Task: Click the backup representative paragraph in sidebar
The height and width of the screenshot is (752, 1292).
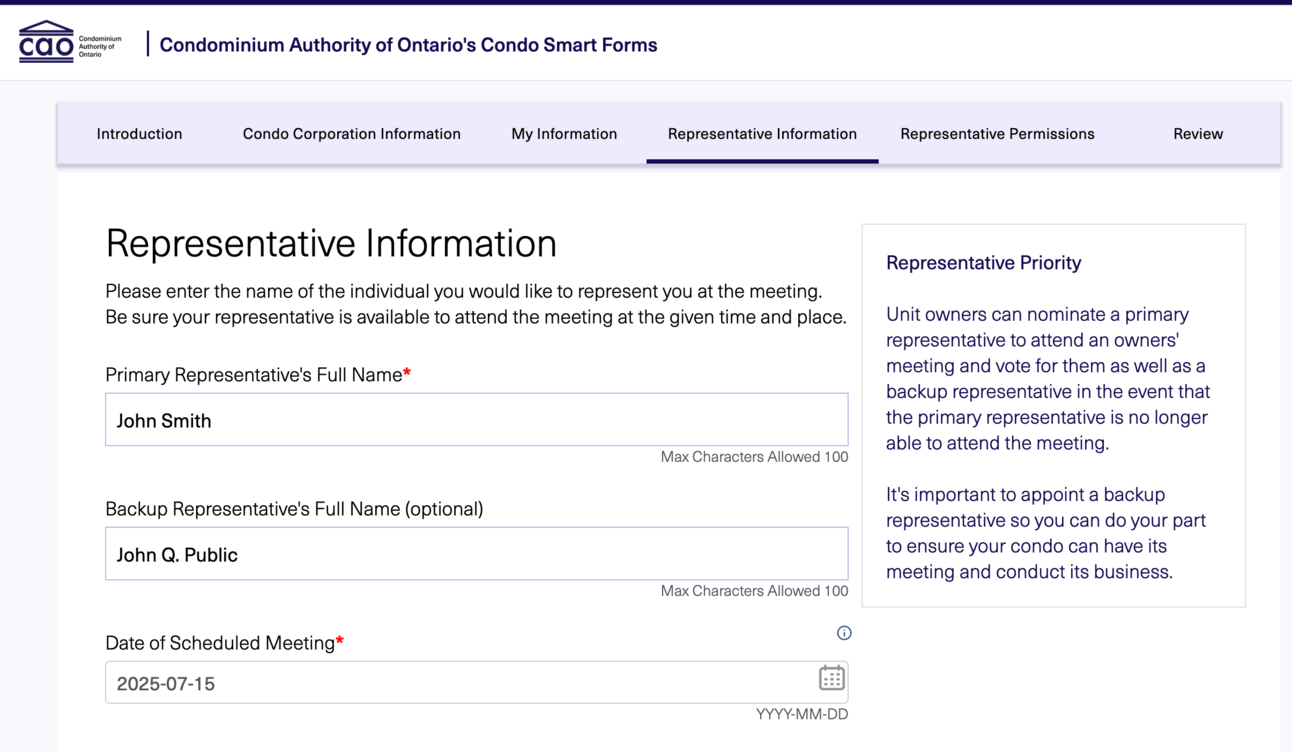Action: pyautogui.click(x=1046, y=533)
